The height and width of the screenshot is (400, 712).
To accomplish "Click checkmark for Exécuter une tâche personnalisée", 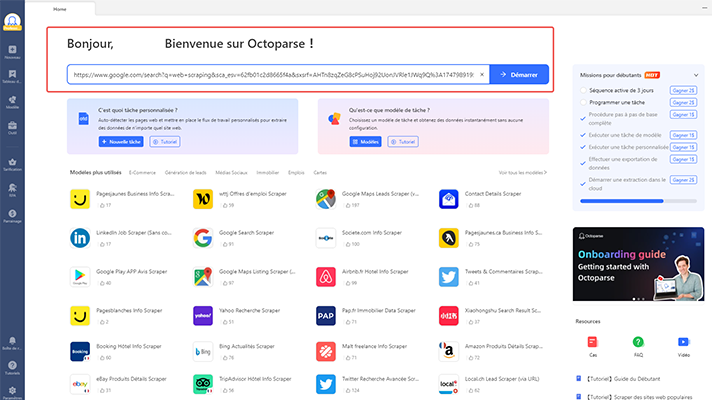I will pyautogui.click(x=583, y=147).
